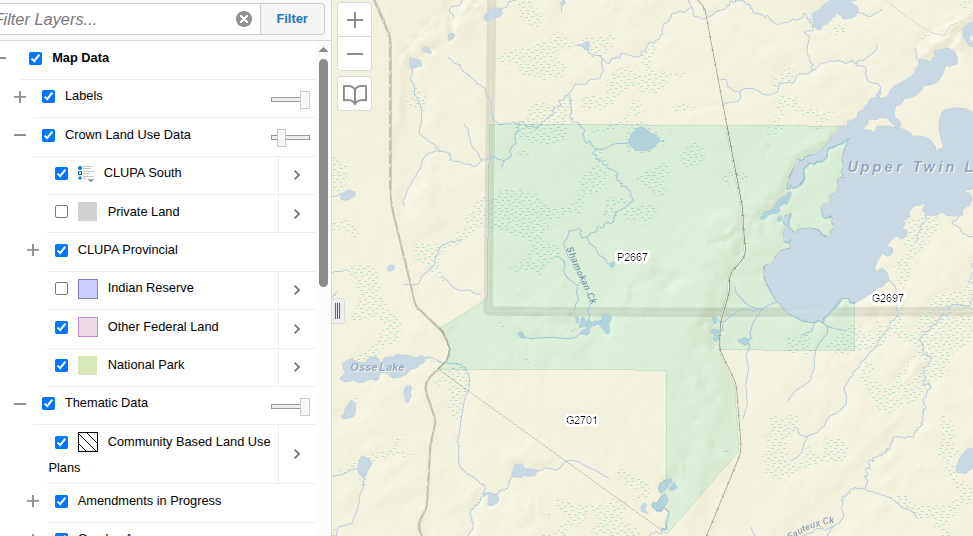
Task: Uncheck Amendments in Progress checkbox
Action: 61,501
